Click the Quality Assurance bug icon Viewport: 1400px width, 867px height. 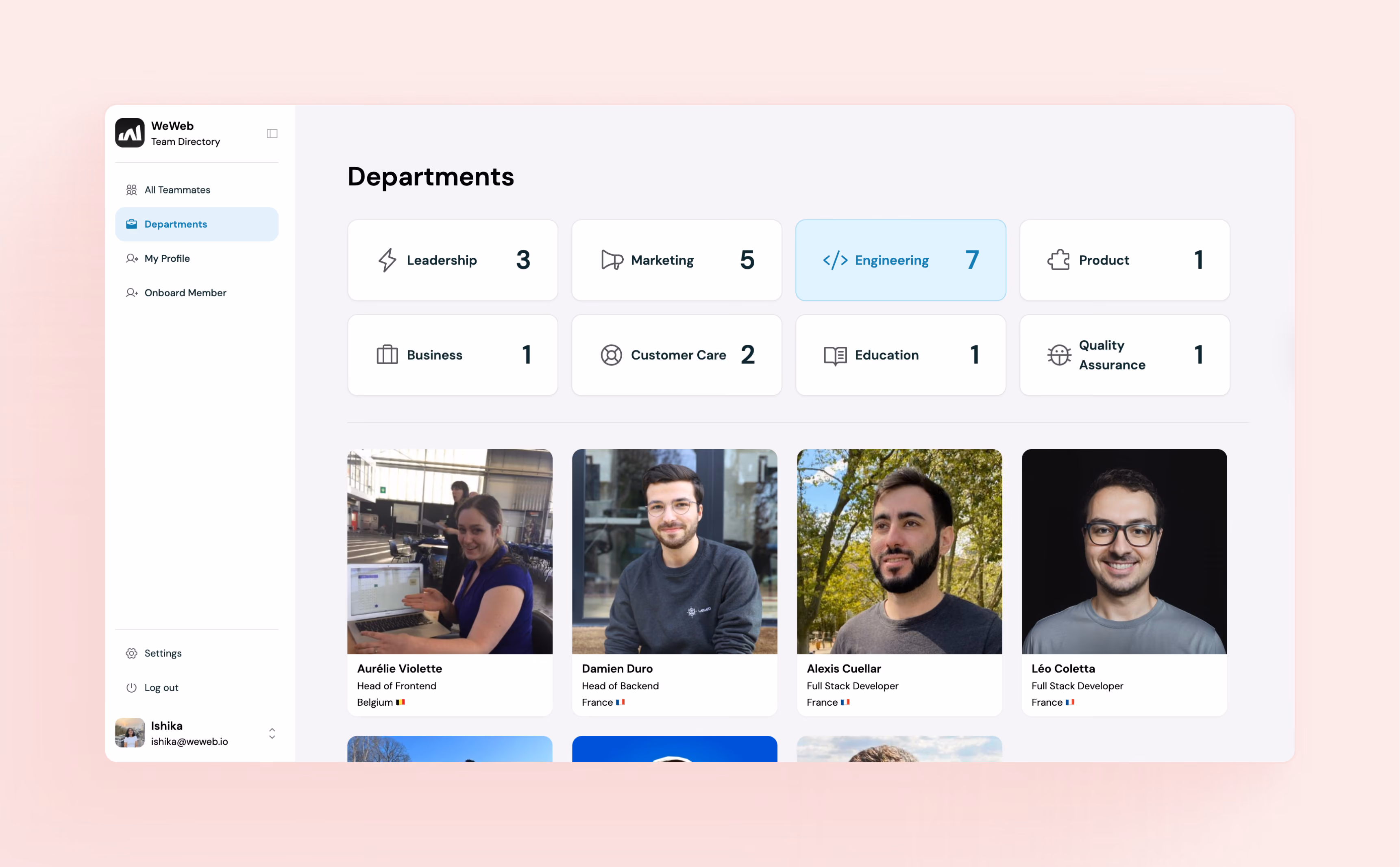pos(1059,355)
